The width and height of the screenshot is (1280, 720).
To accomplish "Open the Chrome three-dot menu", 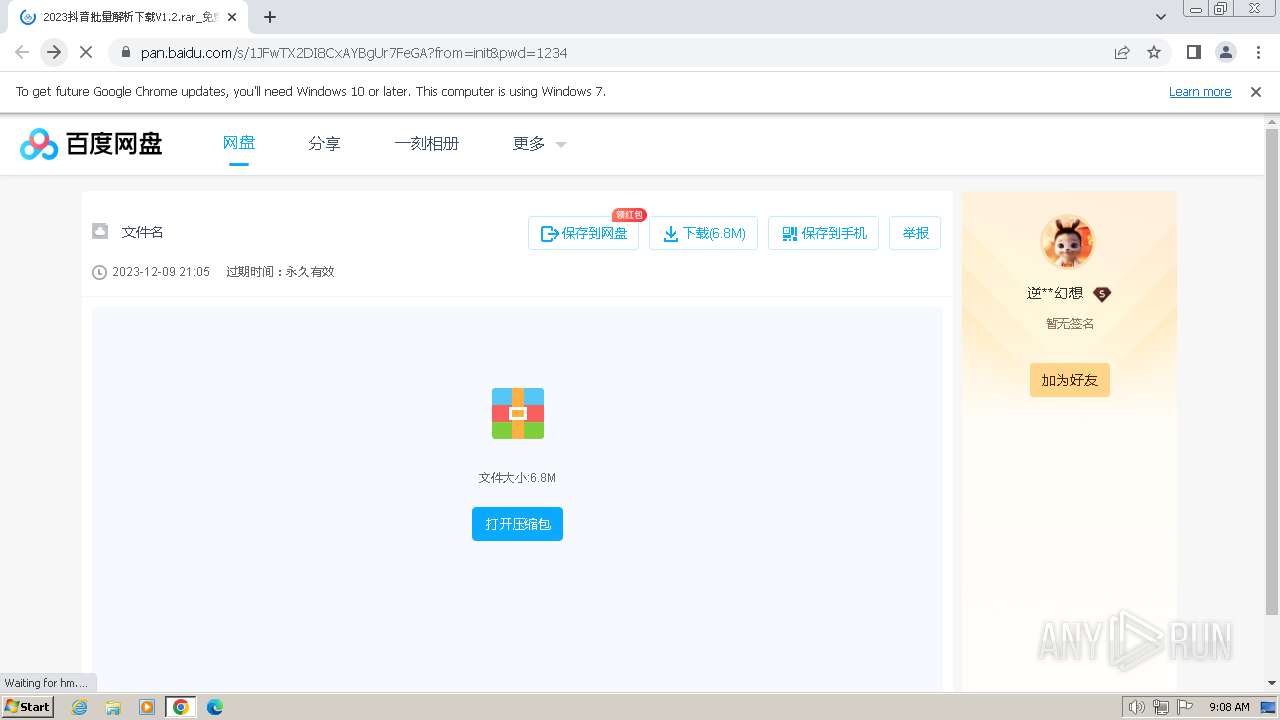I will coord(1257,52).
